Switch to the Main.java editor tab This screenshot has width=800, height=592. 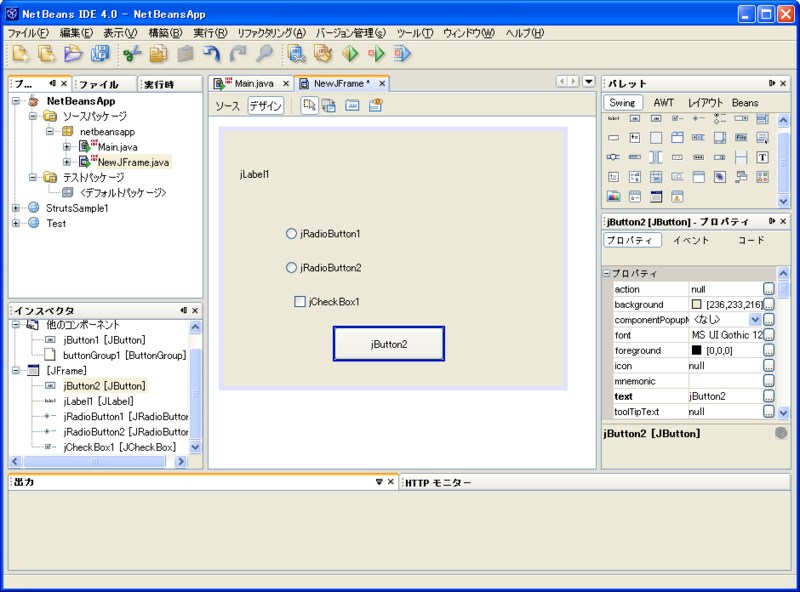253,83
